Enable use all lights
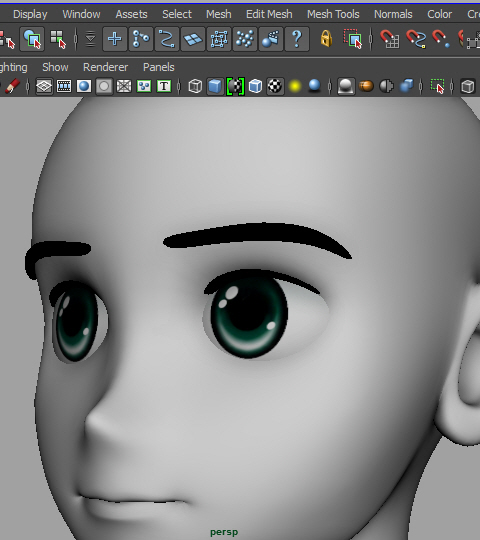The image size is (480, 540). click(x=295, y=86)
